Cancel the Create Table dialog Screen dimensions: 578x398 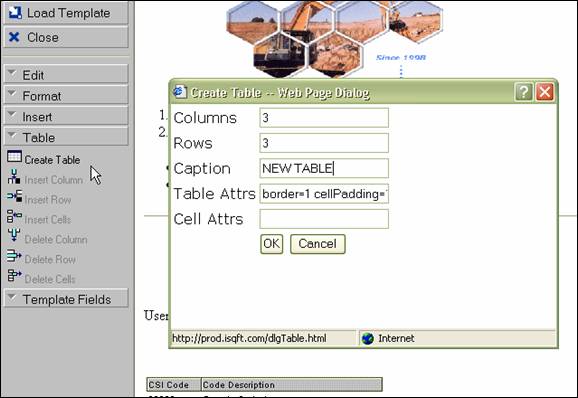(x=317, y=244)
